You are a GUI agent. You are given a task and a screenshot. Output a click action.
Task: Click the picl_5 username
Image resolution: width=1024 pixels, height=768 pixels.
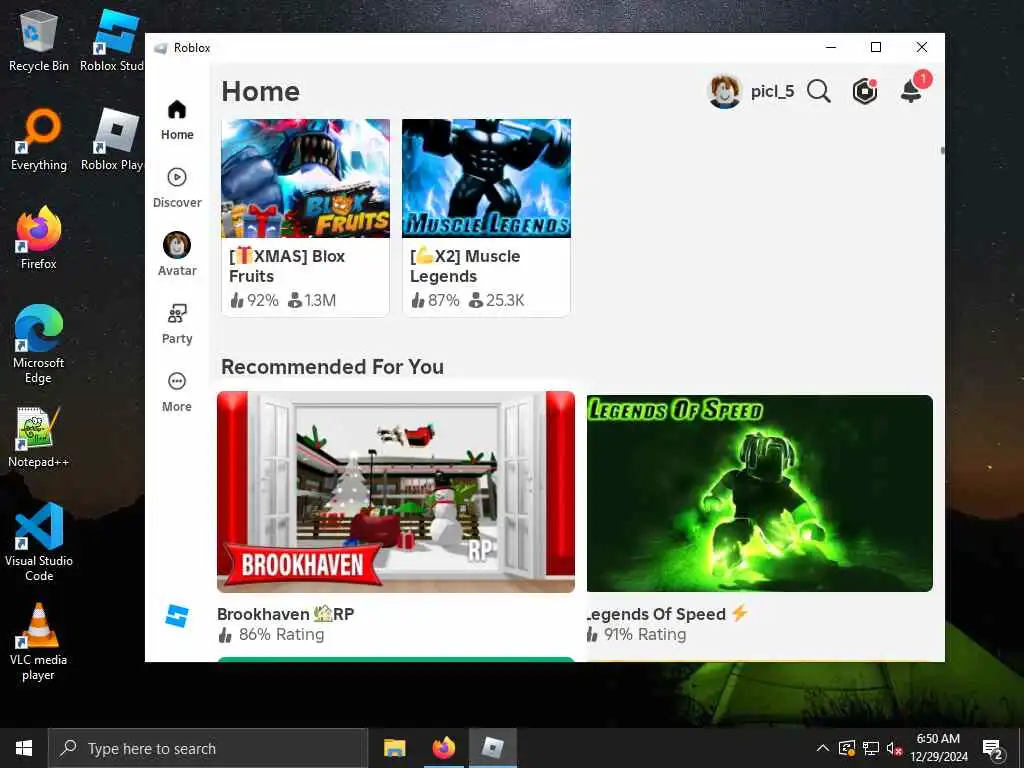pyautogui.click(x=773, y=91)
